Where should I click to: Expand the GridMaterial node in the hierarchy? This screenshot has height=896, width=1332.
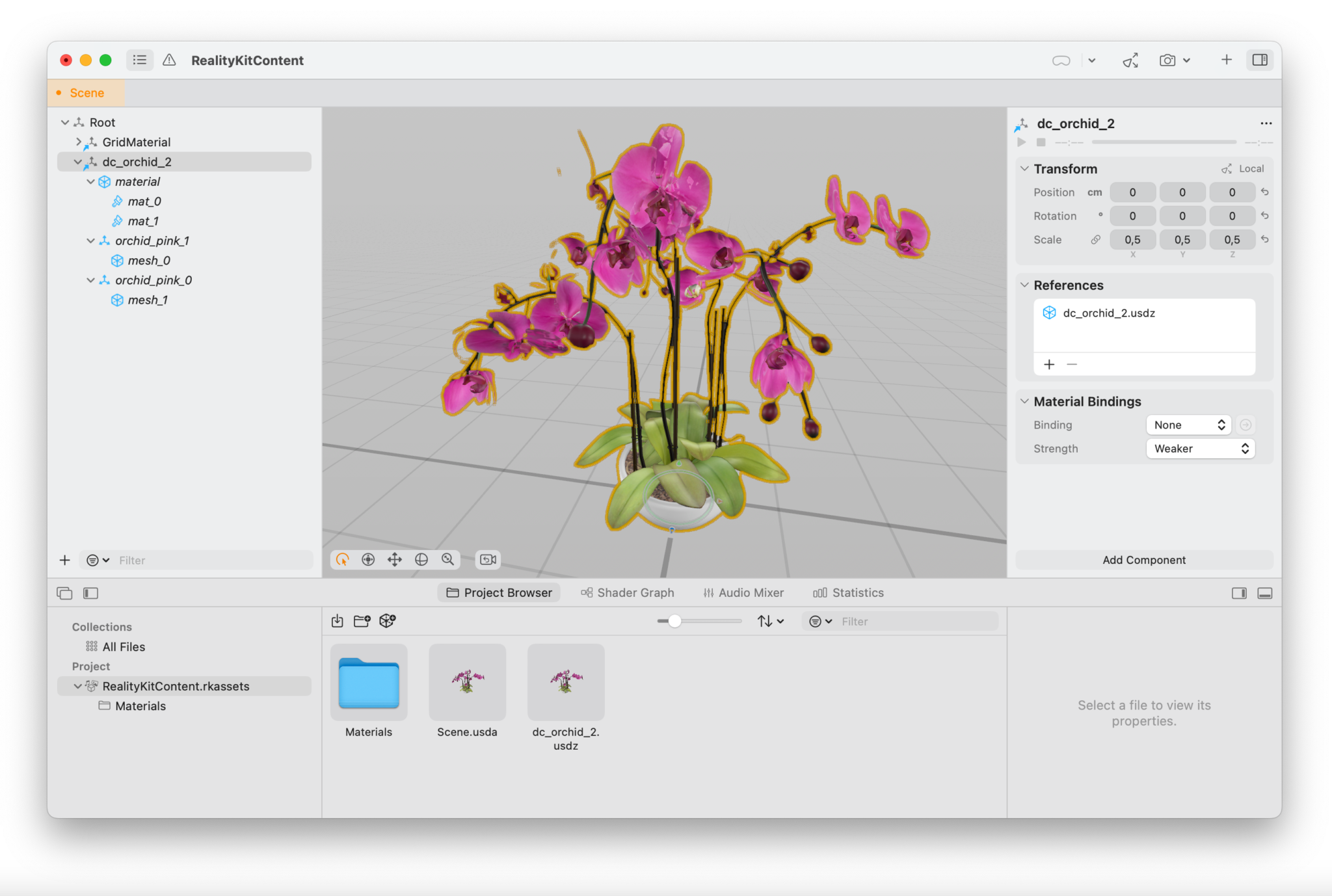78,142
